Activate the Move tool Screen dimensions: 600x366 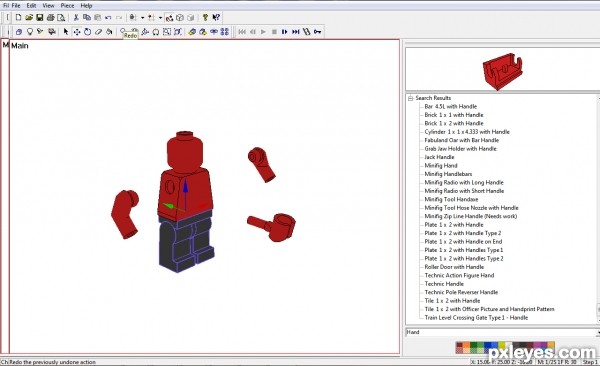[x=77, y=32]
